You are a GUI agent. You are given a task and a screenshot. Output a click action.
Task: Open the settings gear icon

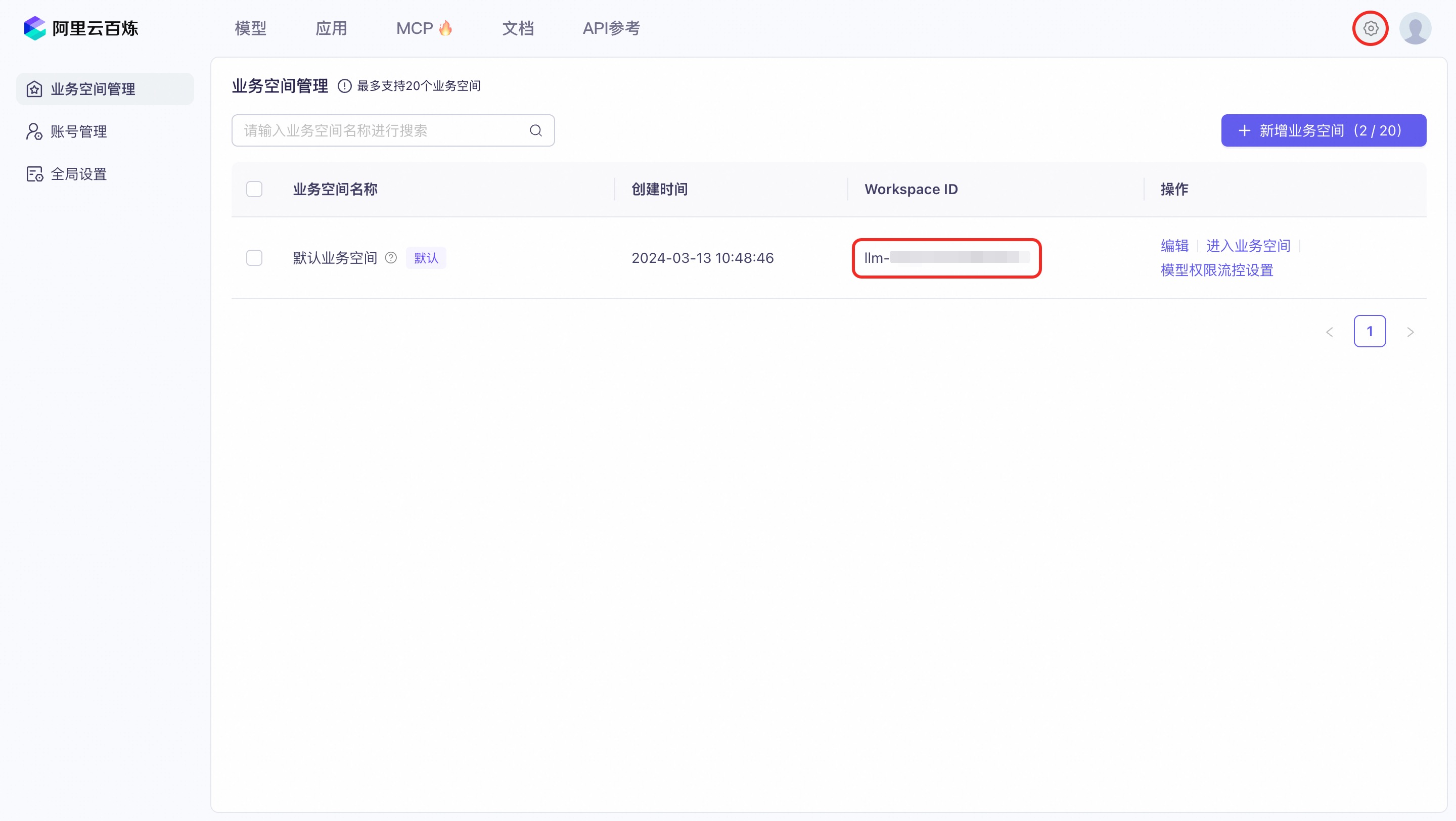coord(1370,28)
